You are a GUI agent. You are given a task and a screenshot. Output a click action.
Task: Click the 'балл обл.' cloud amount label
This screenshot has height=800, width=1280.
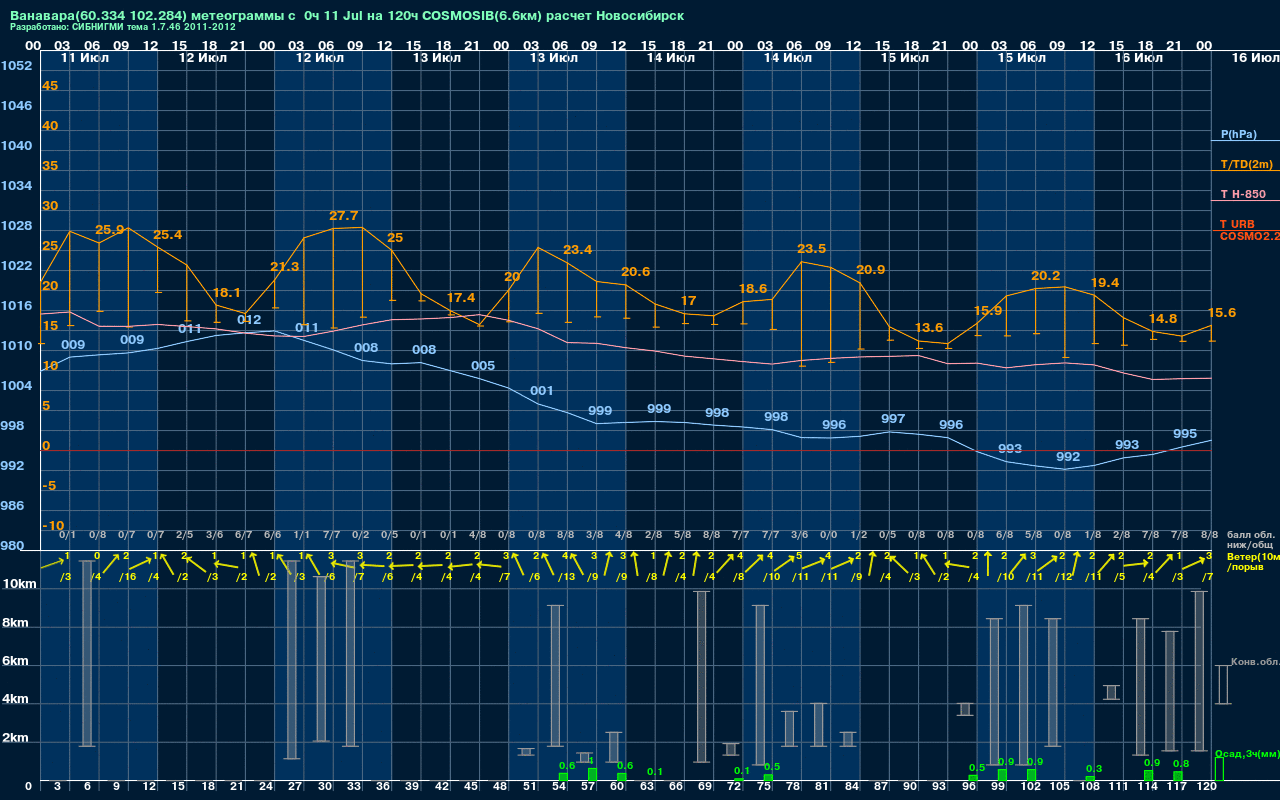coord(1250,535)
